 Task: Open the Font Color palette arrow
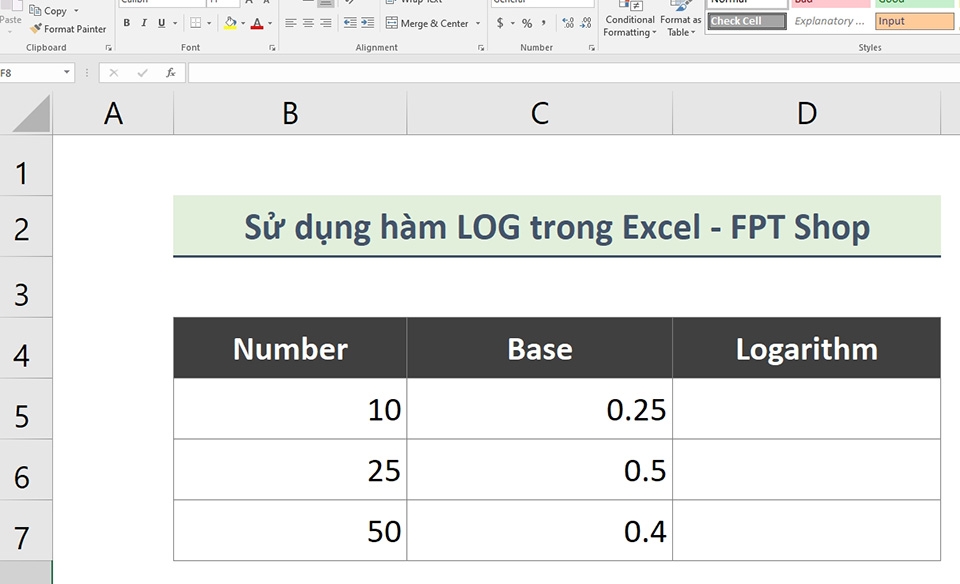tap(270, 23)
